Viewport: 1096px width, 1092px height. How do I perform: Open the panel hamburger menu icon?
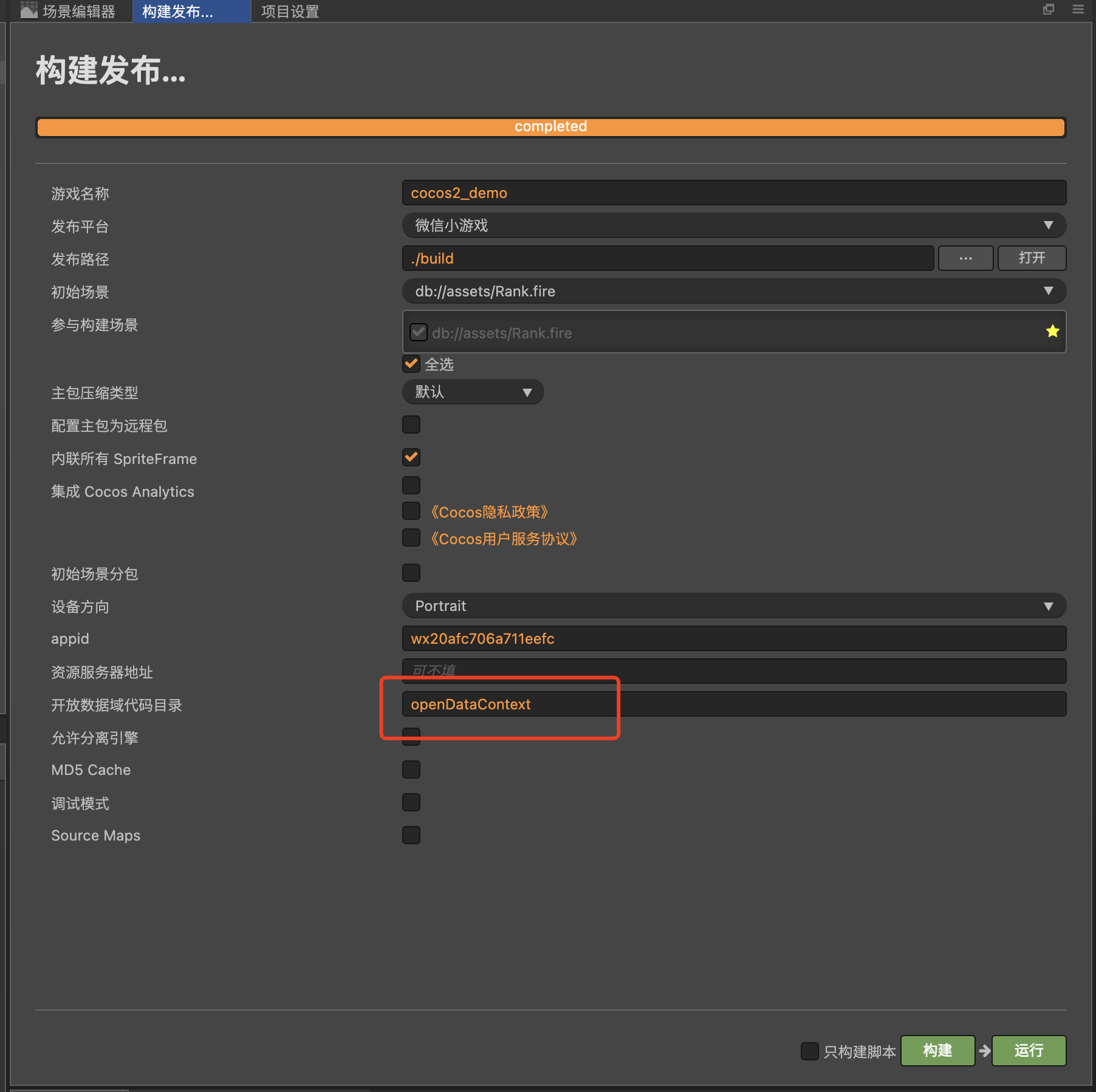[1078, 9]
